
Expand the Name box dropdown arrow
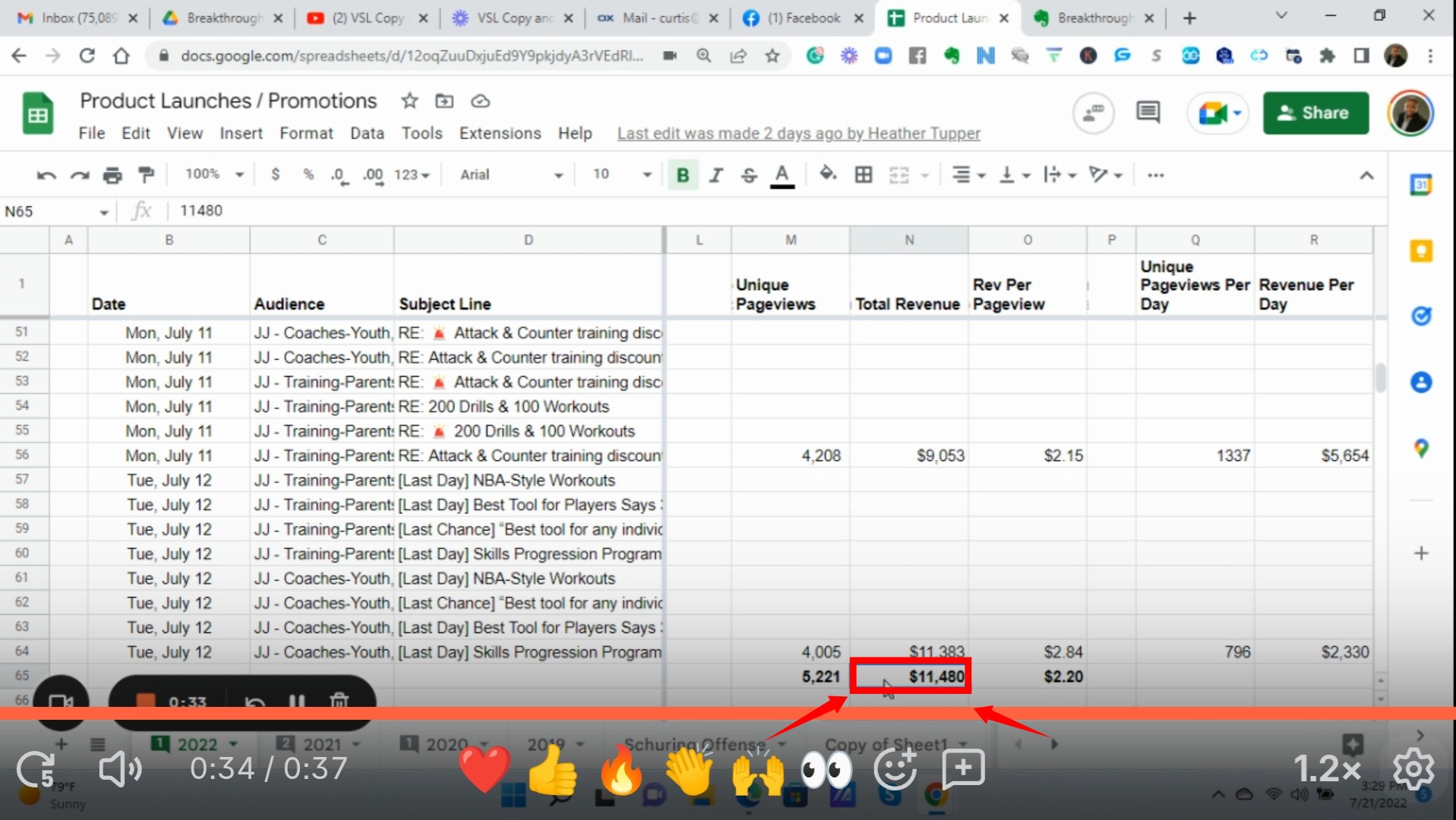[103, 213]
